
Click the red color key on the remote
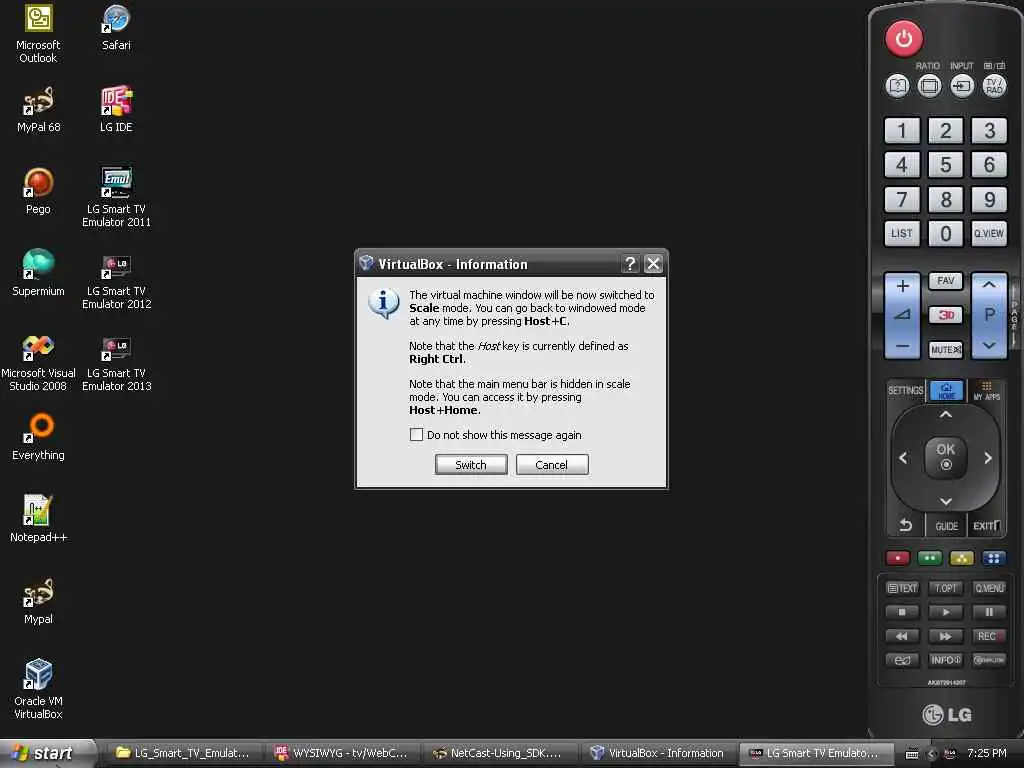897,558
